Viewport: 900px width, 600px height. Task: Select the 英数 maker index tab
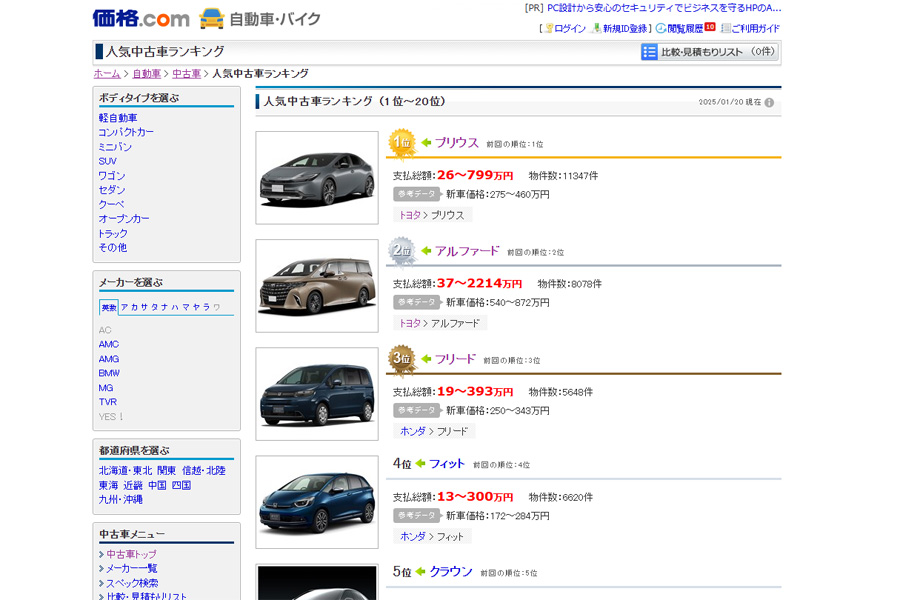click(108, 307)
